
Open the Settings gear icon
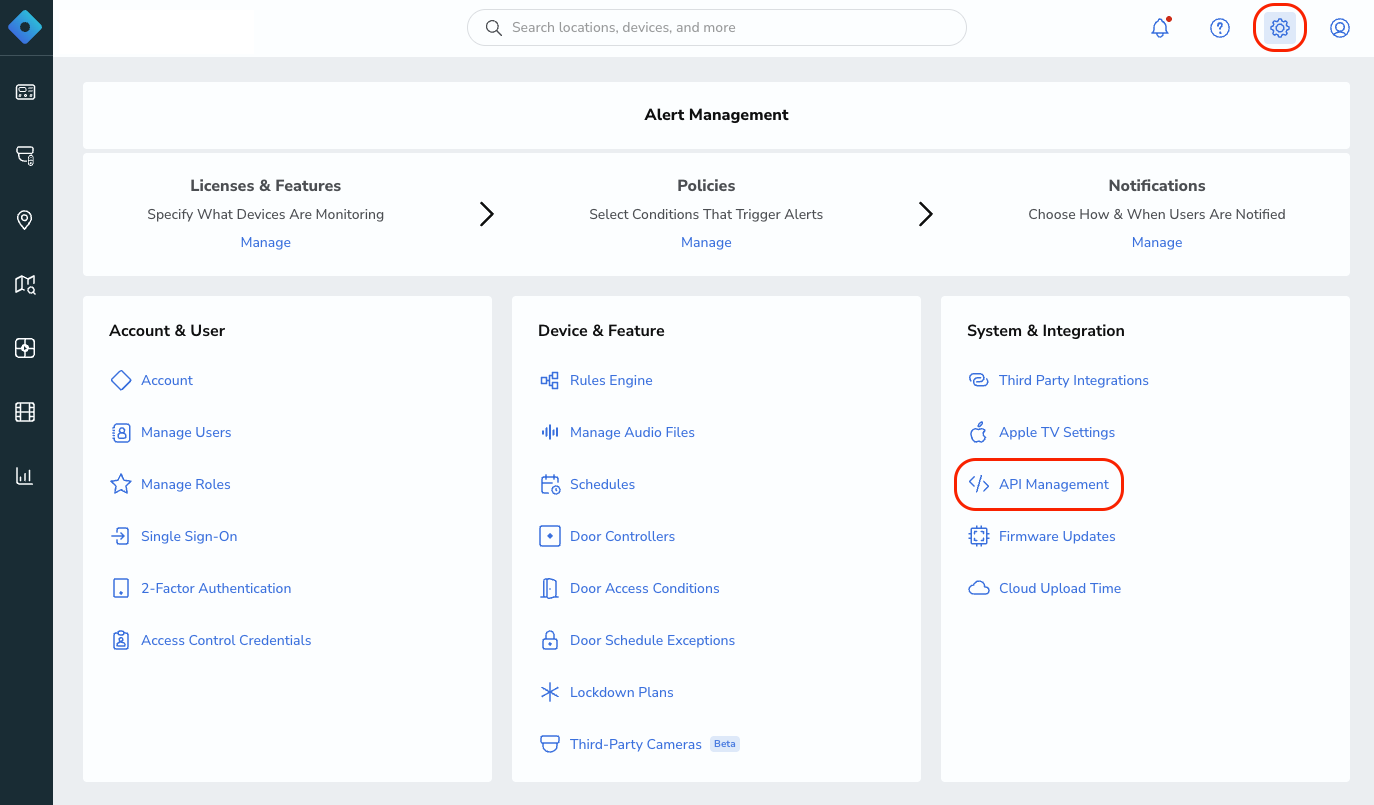click(1280, 27)
